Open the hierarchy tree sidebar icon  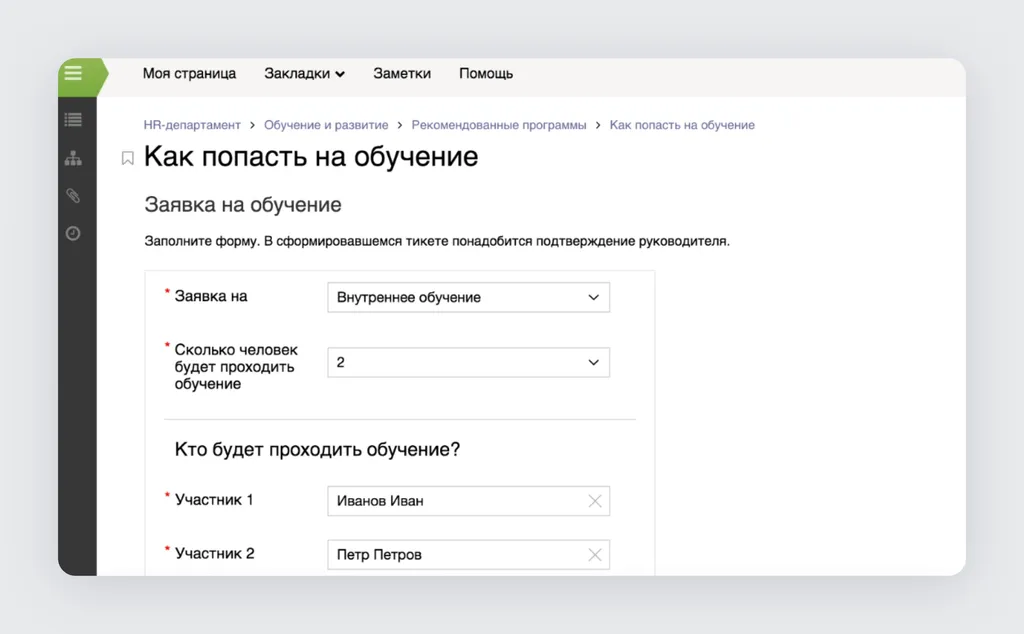[73, 158]
